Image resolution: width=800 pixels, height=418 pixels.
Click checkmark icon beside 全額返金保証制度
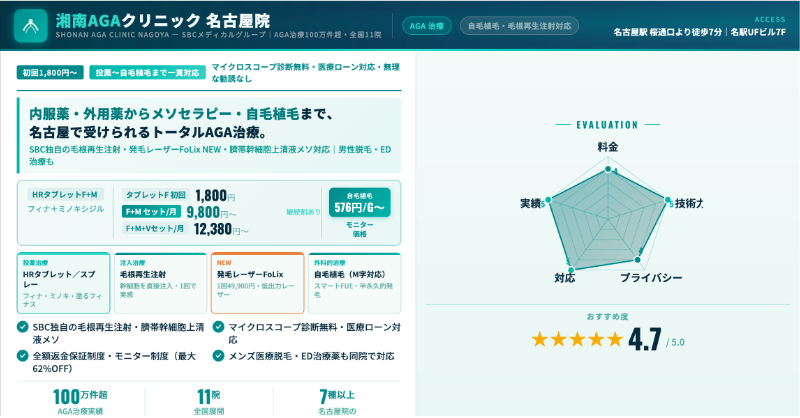click(23, 355)
